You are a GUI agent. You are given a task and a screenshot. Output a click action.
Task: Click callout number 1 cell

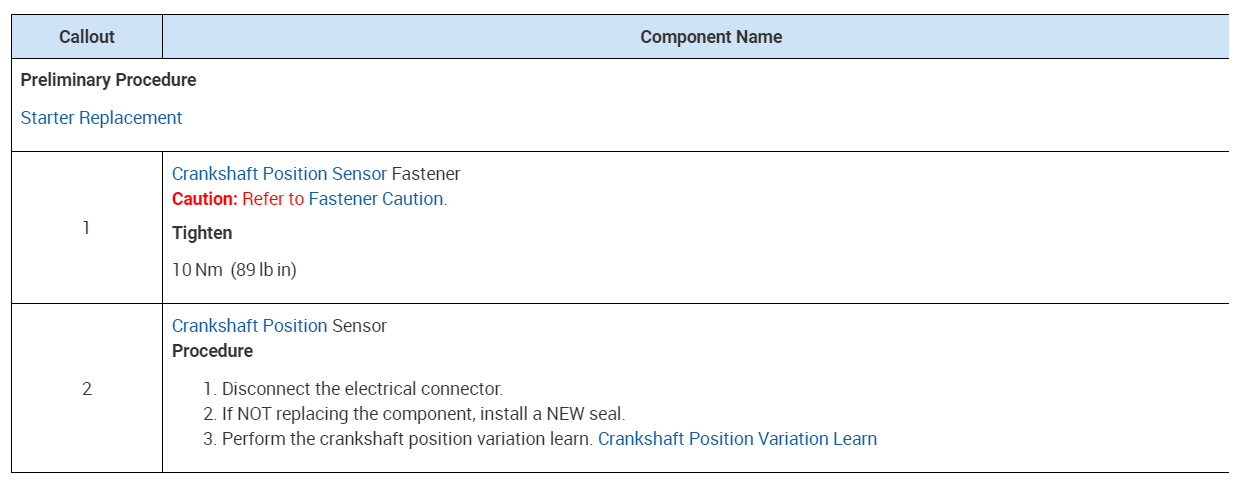[86, 228]
